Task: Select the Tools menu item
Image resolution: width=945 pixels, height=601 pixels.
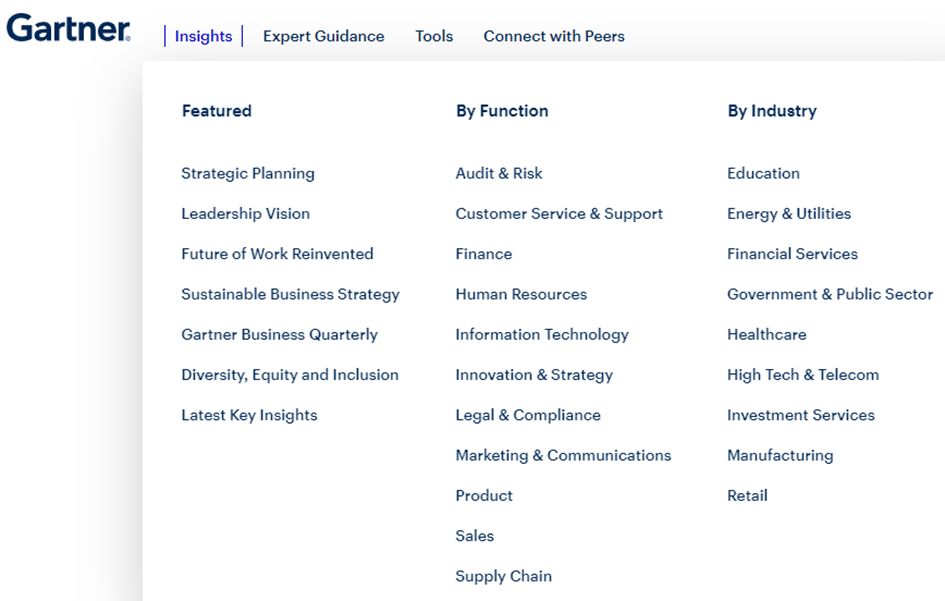Action: point(434,36)
